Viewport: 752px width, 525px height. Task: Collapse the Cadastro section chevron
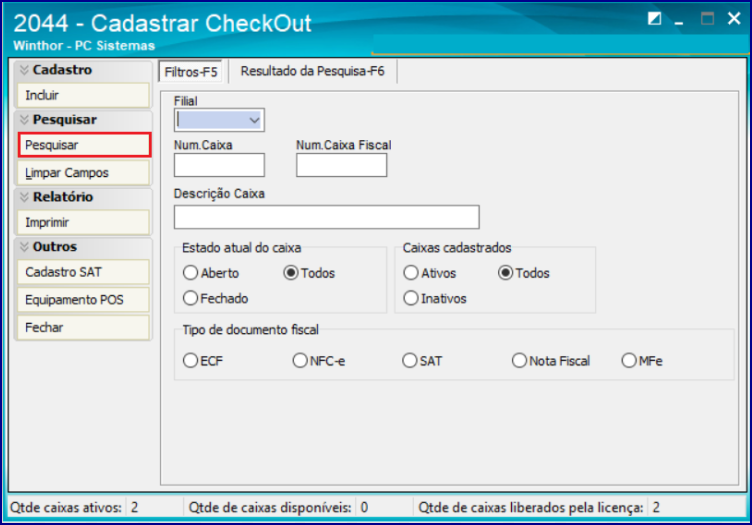(x=24, y=70)
